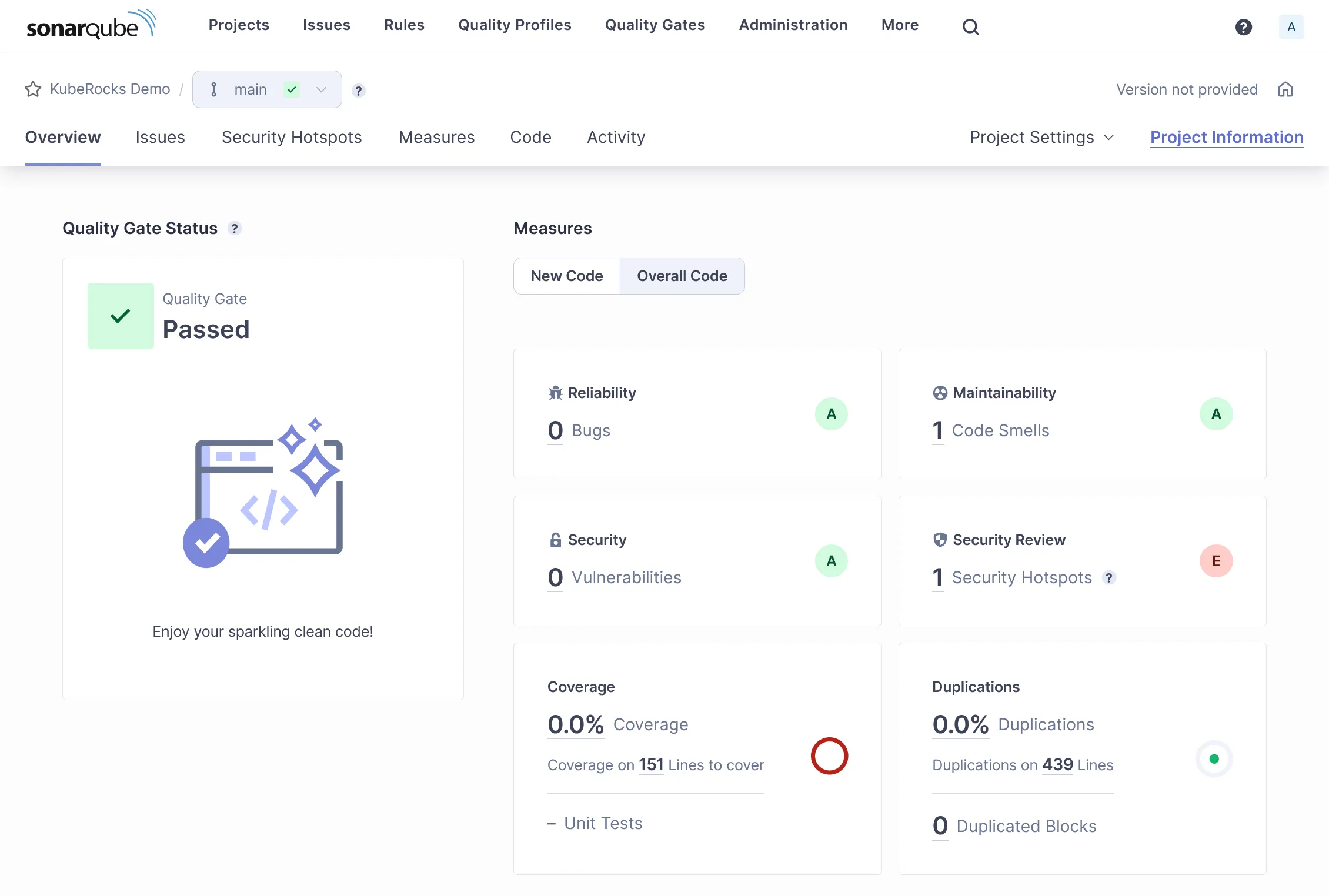
Task: Click the project home icon
Action: [1285, 89]
